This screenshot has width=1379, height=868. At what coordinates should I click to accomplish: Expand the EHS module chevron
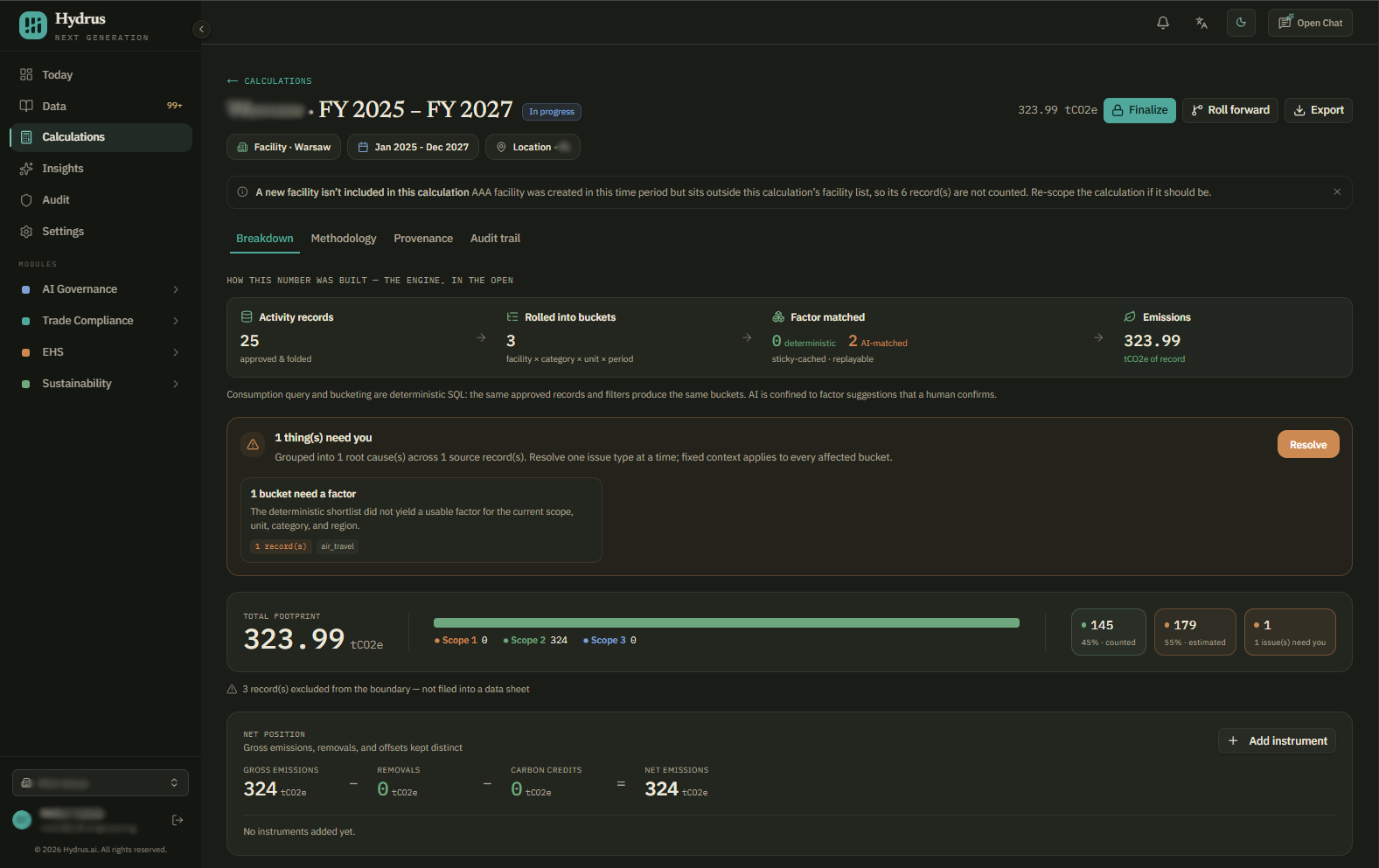click(x=176, y=352)
